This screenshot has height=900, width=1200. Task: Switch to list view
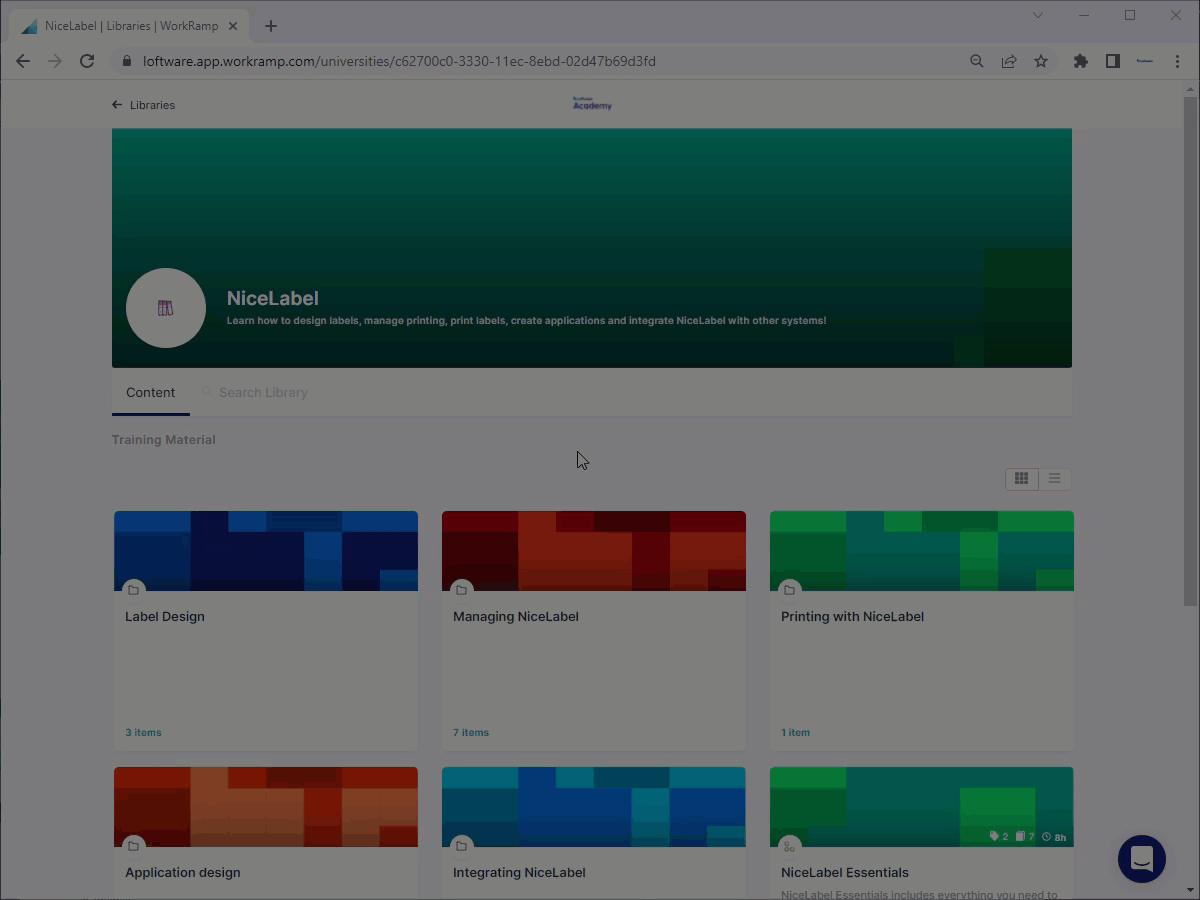pyautogui.click(x=1054, y=479)
